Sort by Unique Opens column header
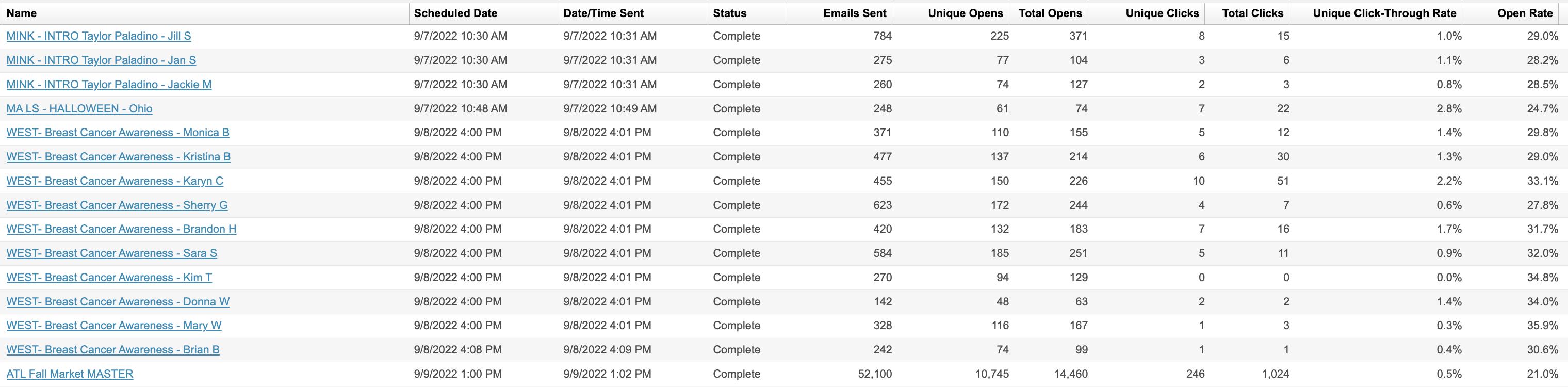Screen dimensions: 1568x387 coord(966,13)
